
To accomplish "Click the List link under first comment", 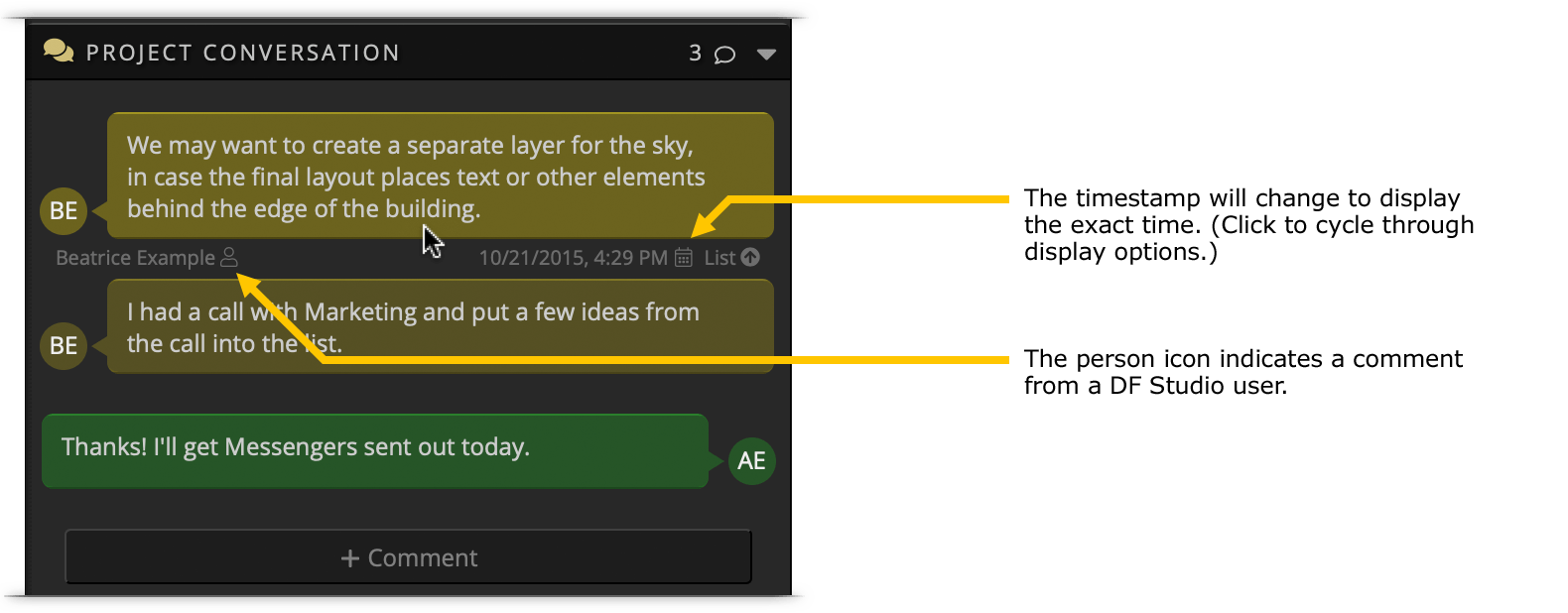I will pos(720,258).
